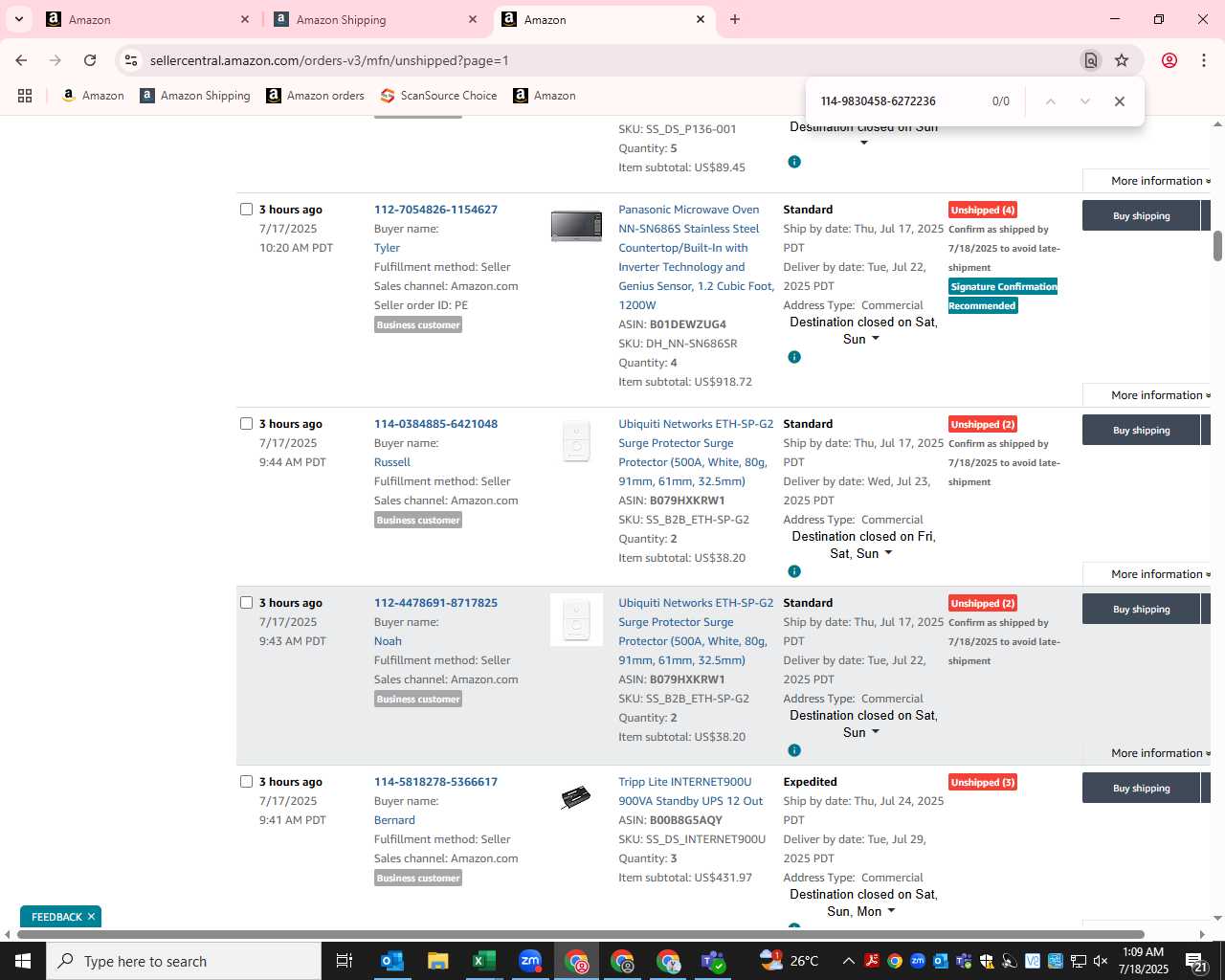Show hidden system tray icons
The height and width of the screenshot is (980, 1225).
[848, 961]
